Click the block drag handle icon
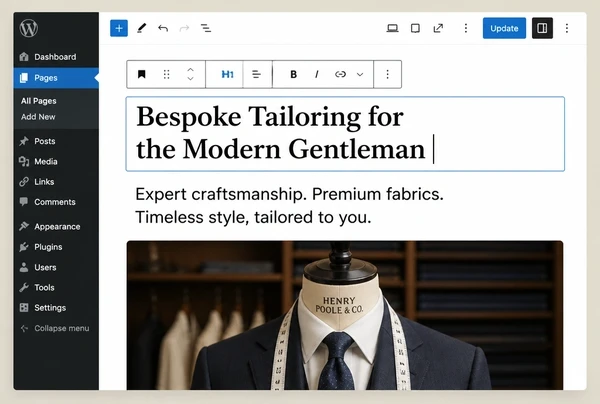Image resolution: width=600 pixels, height=404 pixels. tap(166, 74)
